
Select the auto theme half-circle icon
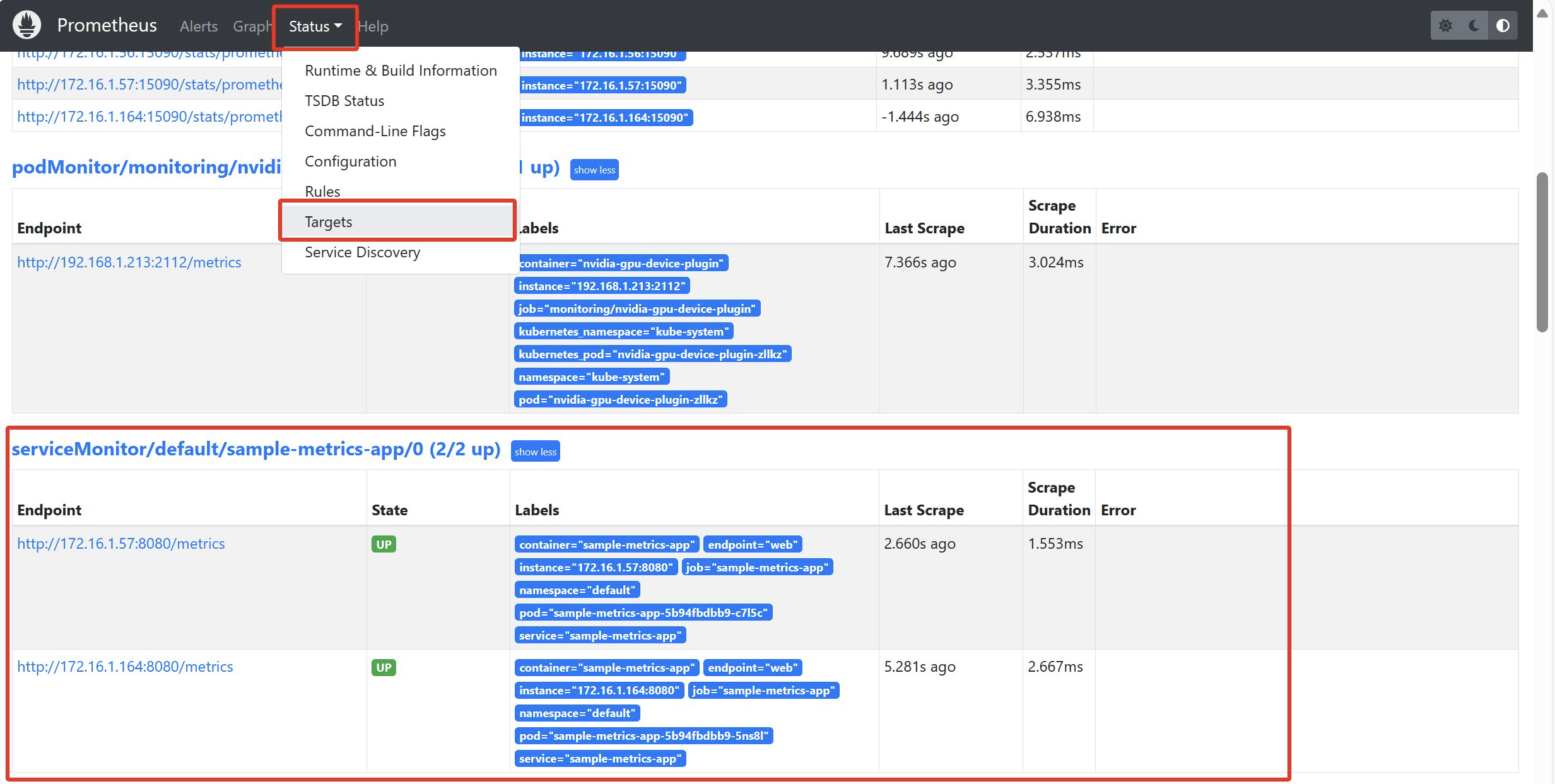tap(1503, 26)
